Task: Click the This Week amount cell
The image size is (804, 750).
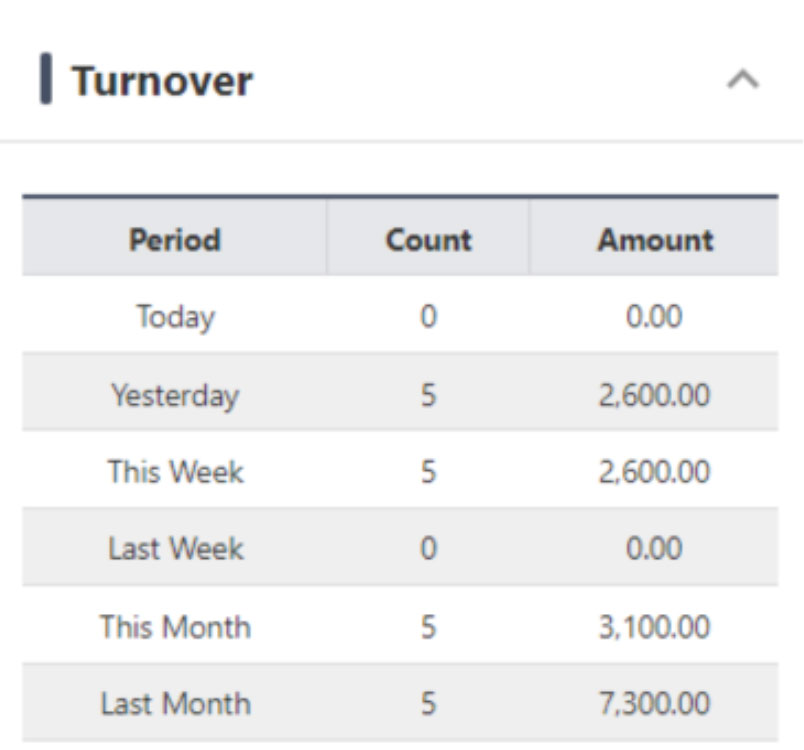Action: (655, 472)
